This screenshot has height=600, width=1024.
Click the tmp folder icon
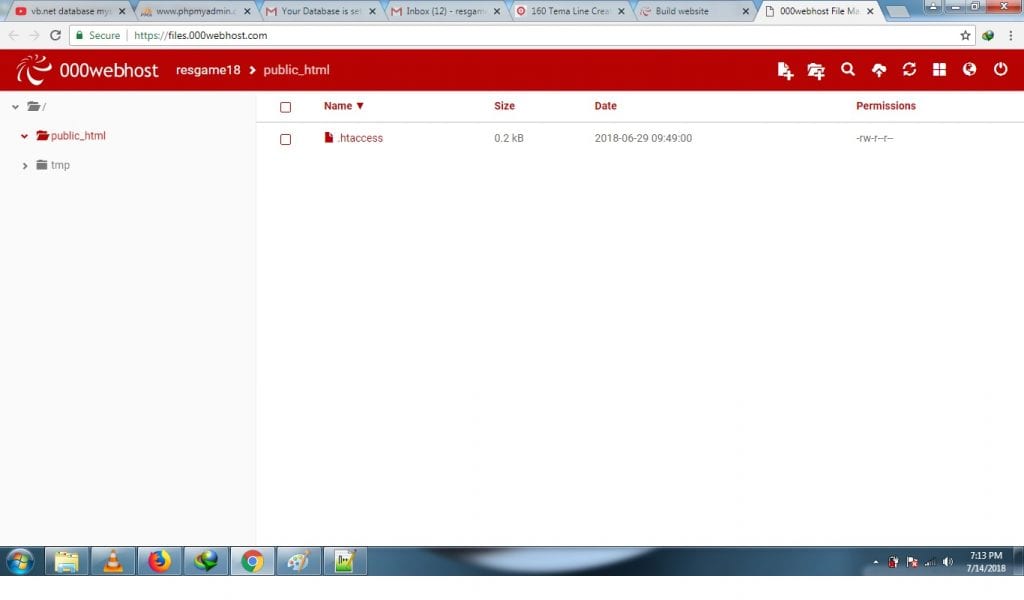click(x=42, y=165)
